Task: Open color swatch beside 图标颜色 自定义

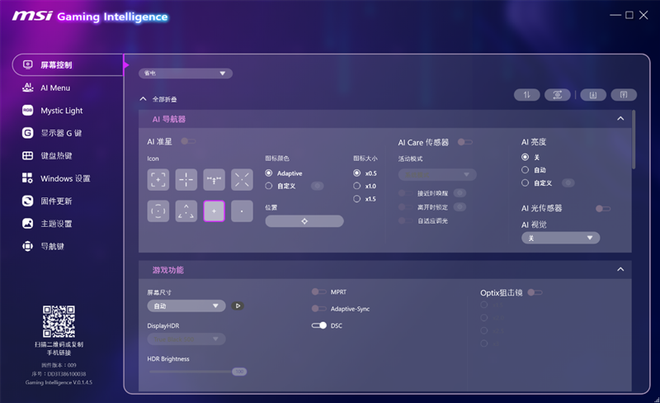Action: pos(317,186)
